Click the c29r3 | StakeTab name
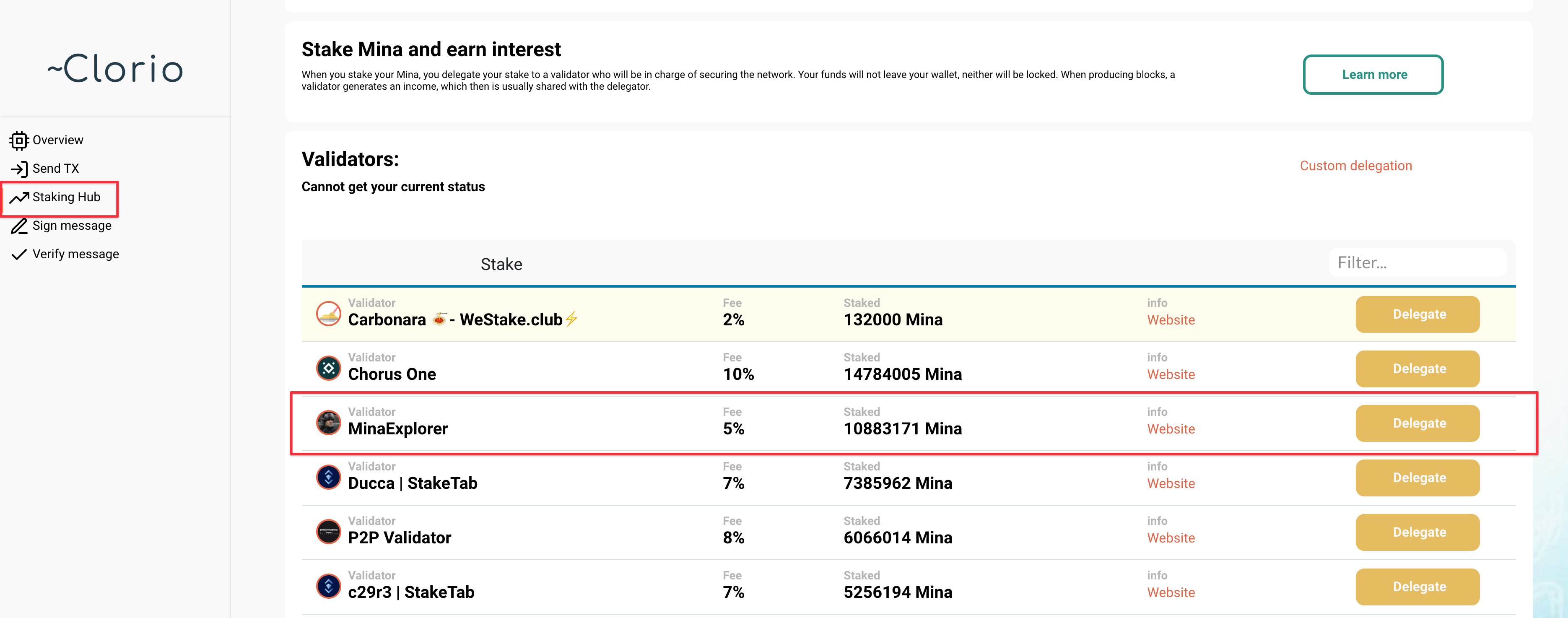This screenshot has width=1568, height=618. click(x=411, y=592)
